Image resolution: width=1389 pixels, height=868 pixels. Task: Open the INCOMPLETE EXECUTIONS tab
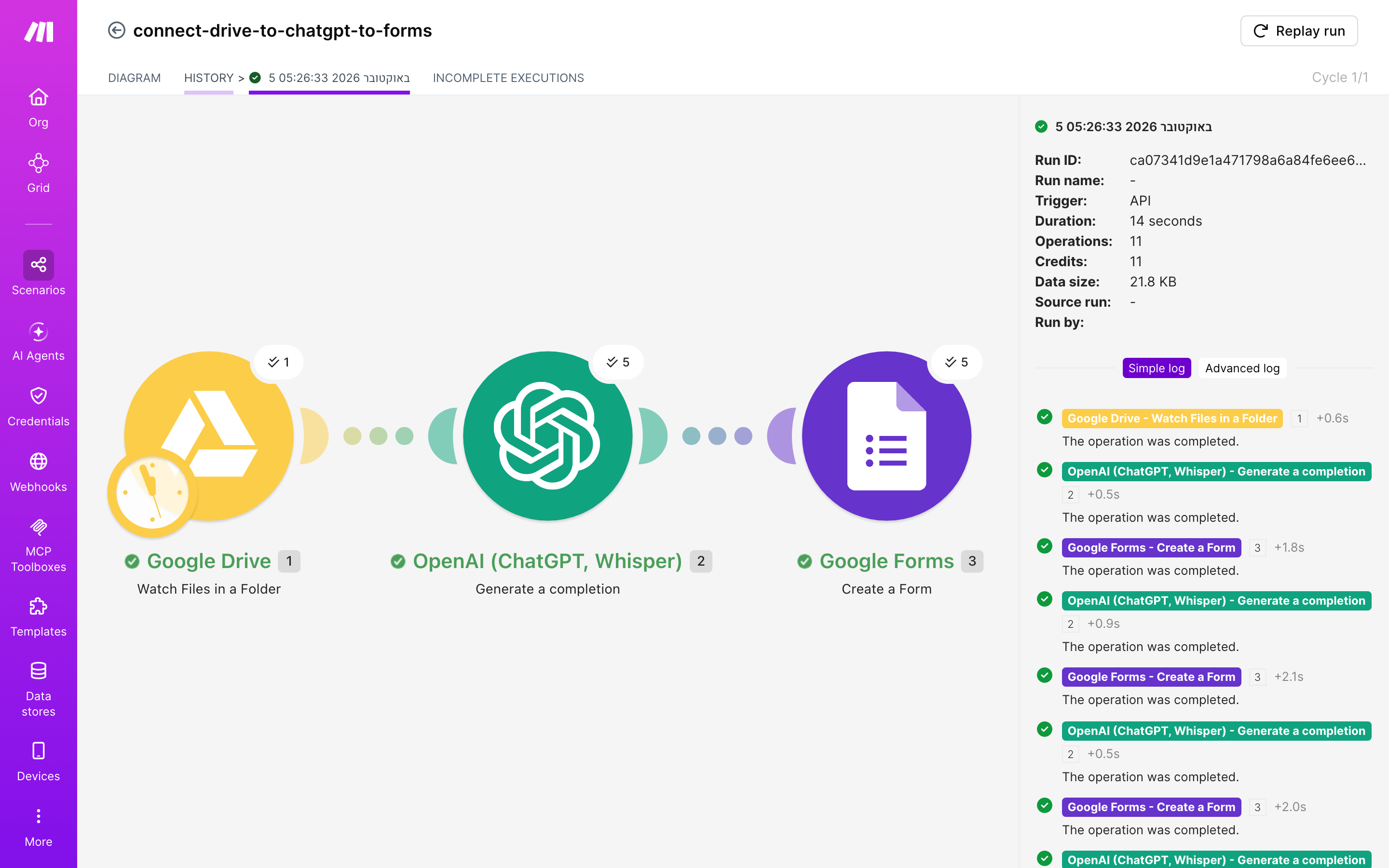click(508, 78)
